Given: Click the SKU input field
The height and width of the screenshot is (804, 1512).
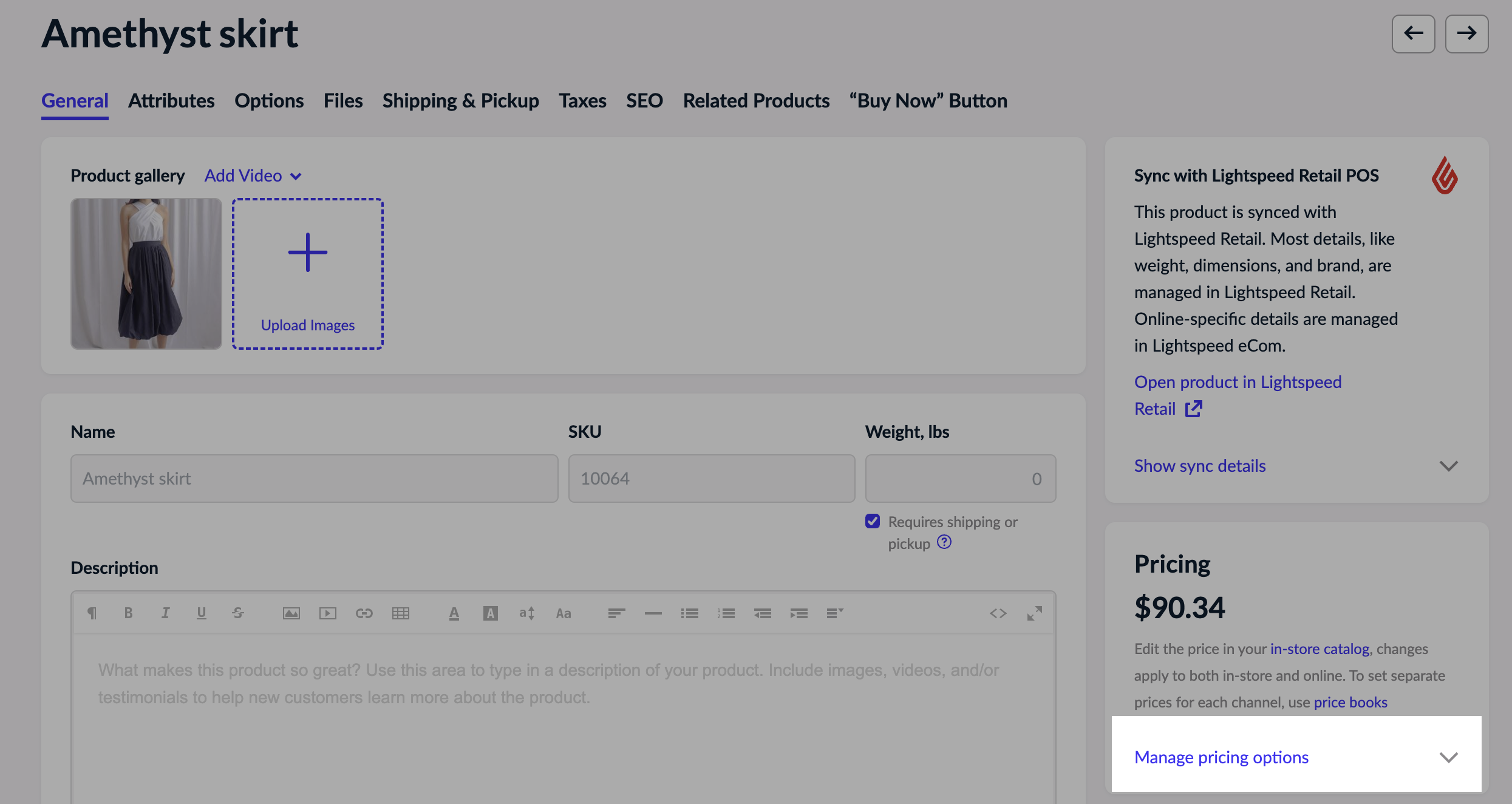Looking at the screenshot, I should point(712,479).
